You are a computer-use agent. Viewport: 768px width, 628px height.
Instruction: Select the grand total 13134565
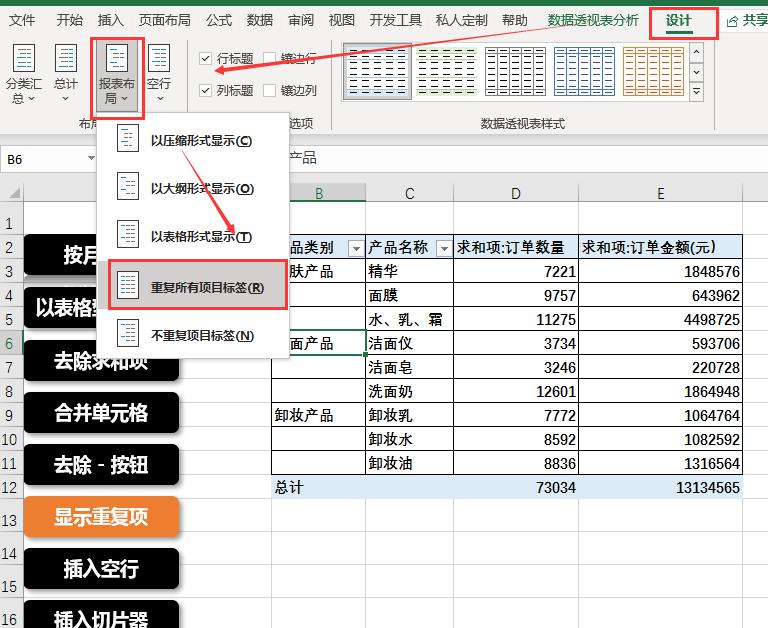tap(660, 487)
